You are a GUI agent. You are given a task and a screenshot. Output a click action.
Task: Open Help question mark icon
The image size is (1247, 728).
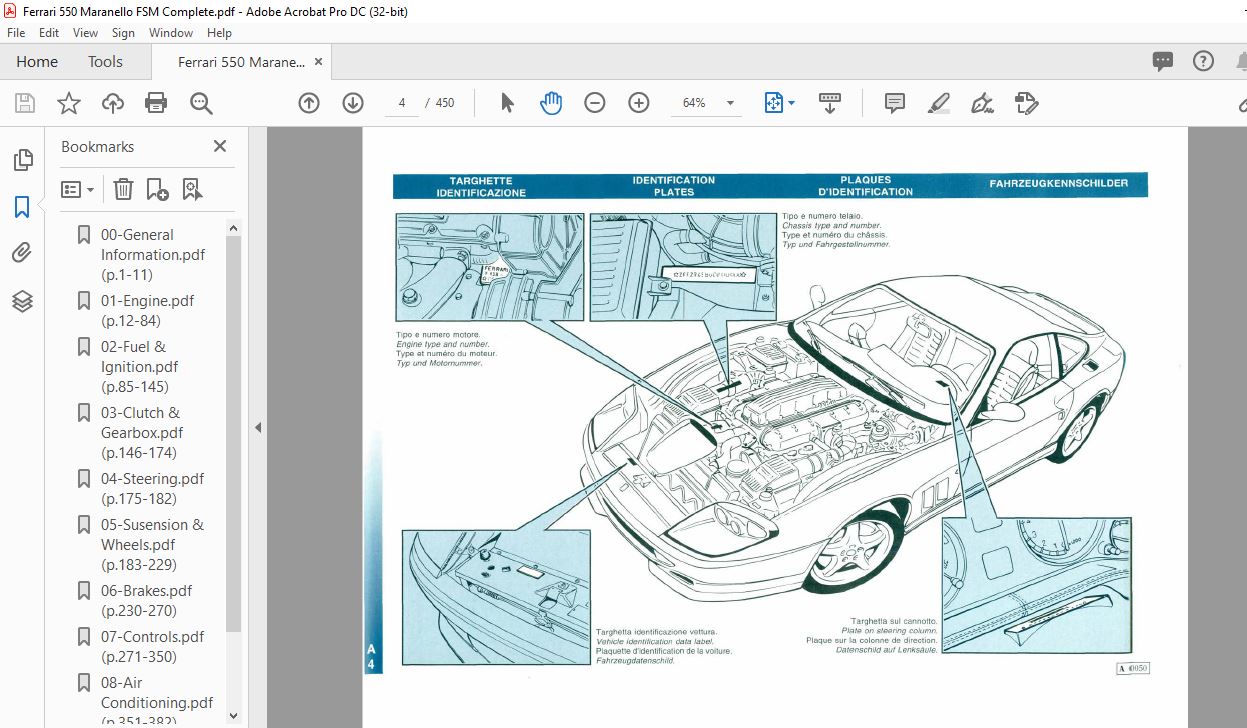click(1204, 61)
